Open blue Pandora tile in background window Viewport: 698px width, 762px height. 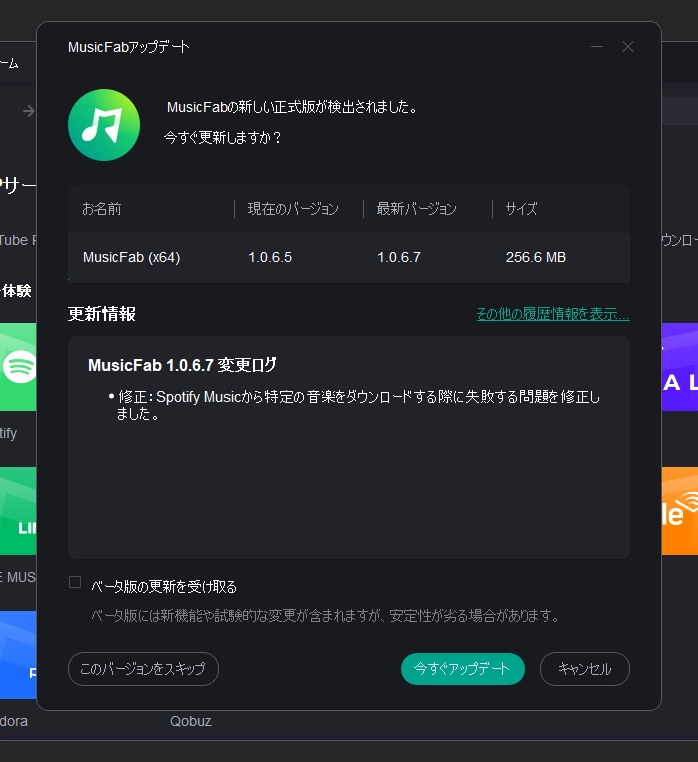18,655
